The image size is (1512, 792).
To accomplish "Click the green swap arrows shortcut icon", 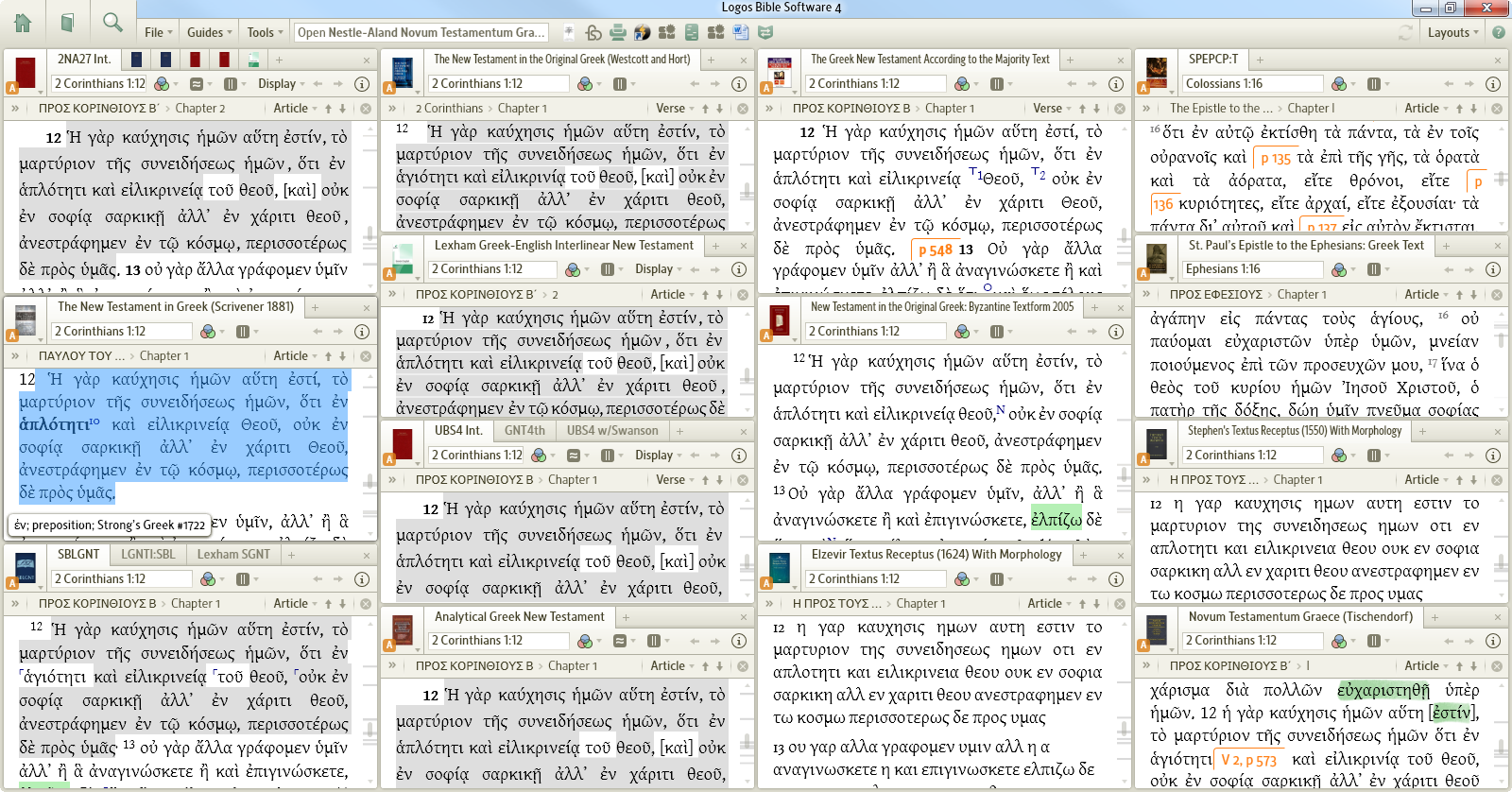I will pos(765,32).
